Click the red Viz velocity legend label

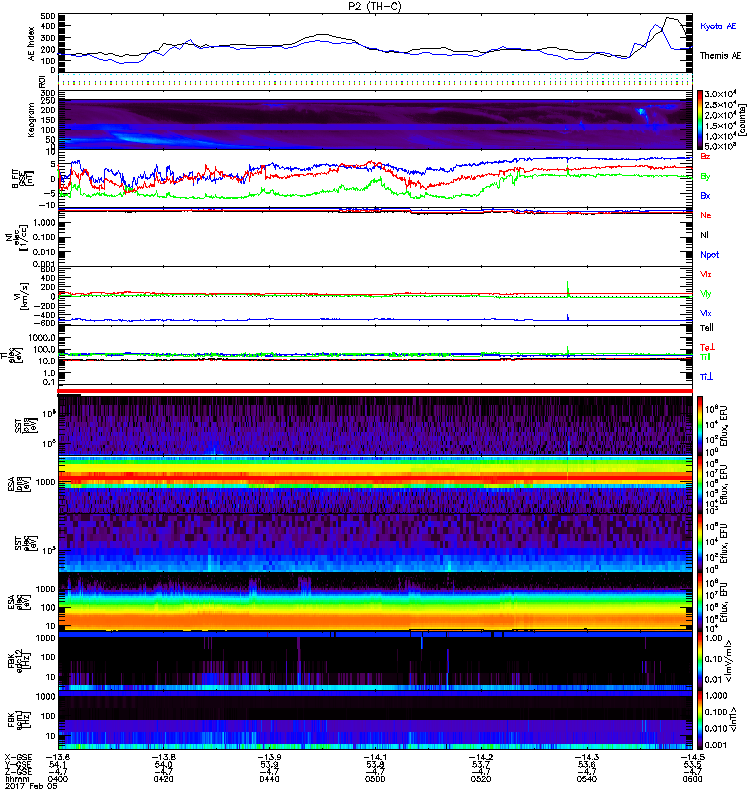coord(705,274)
